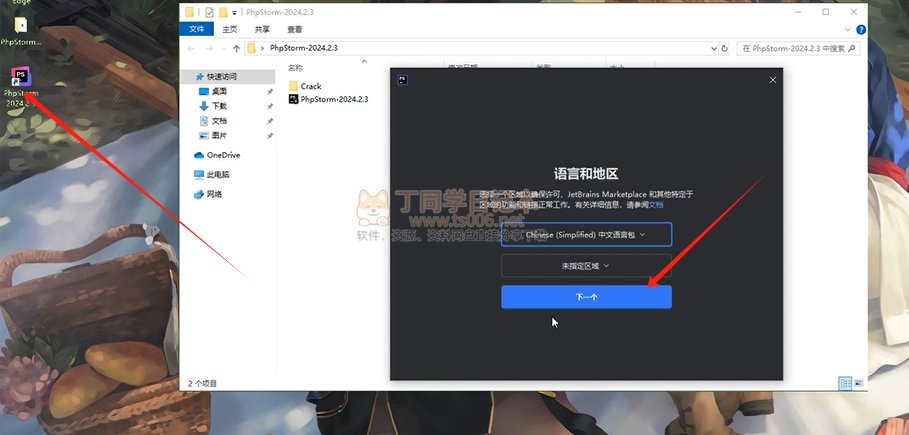Open 图片 in navigation pane
The width and height of the screenshot is (909, 435).
click(219, 135)
